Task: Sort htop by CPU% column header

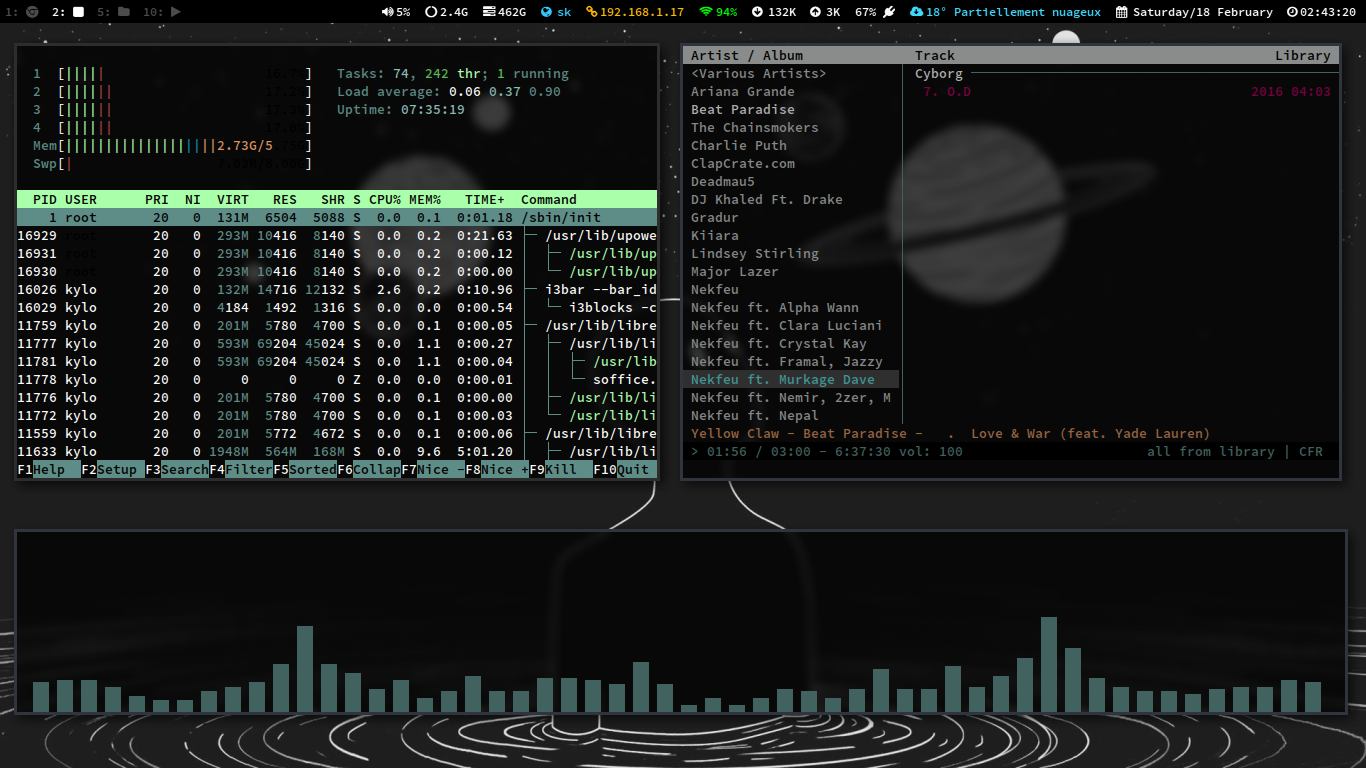Action: point(385,199)
